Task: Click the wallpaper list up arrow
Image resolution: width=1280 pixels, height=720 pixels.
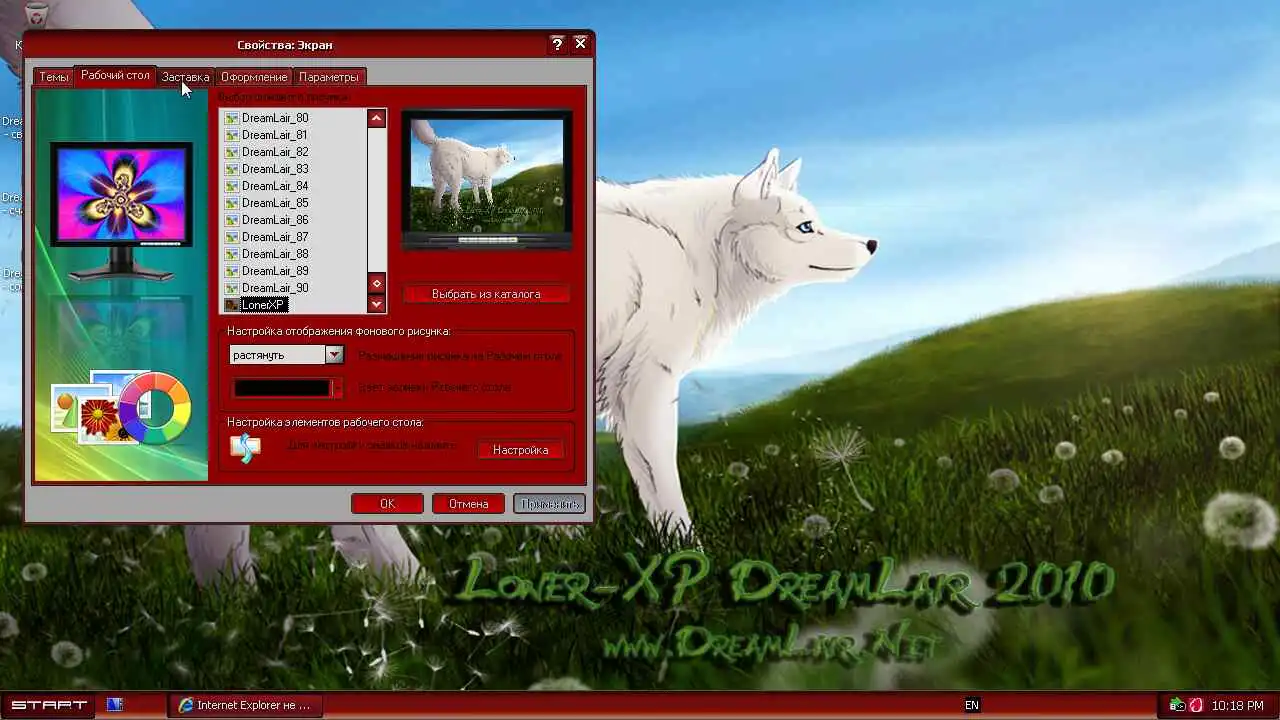Action: click(x=377, y=118)
